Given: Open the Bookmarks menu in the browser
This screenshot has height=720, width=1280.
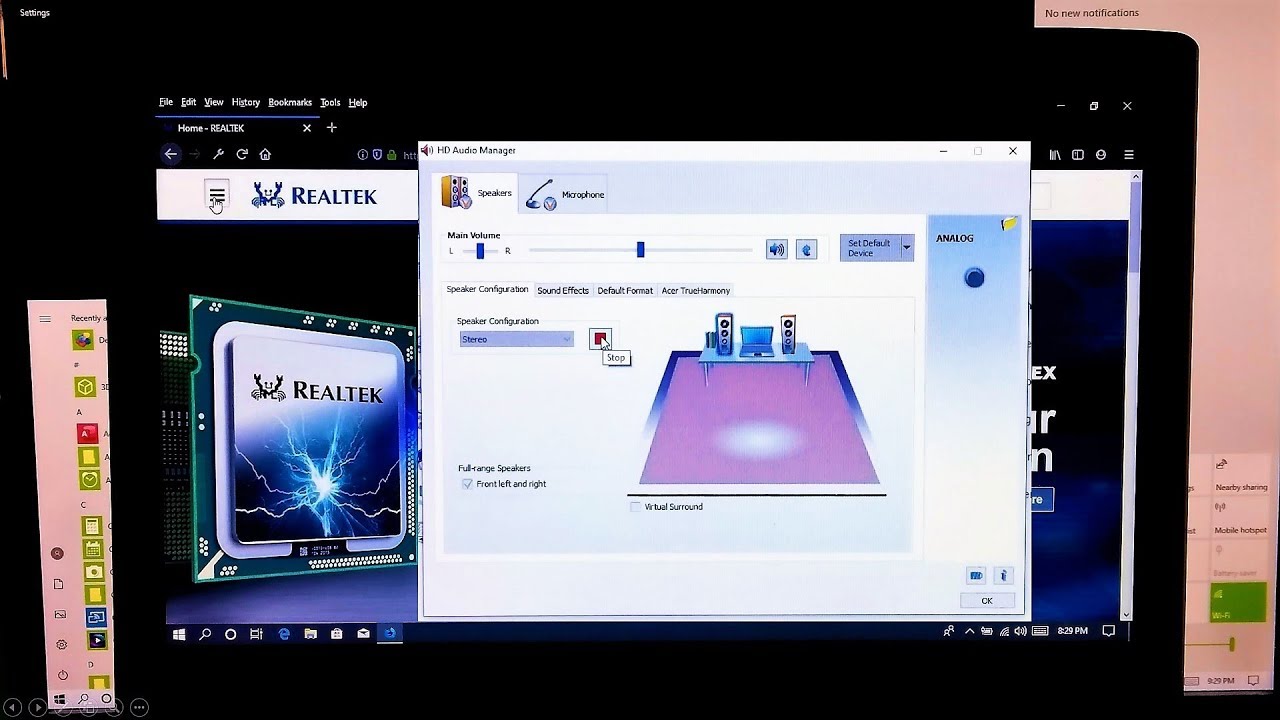Looking at the screenshot, I should 290,102.
